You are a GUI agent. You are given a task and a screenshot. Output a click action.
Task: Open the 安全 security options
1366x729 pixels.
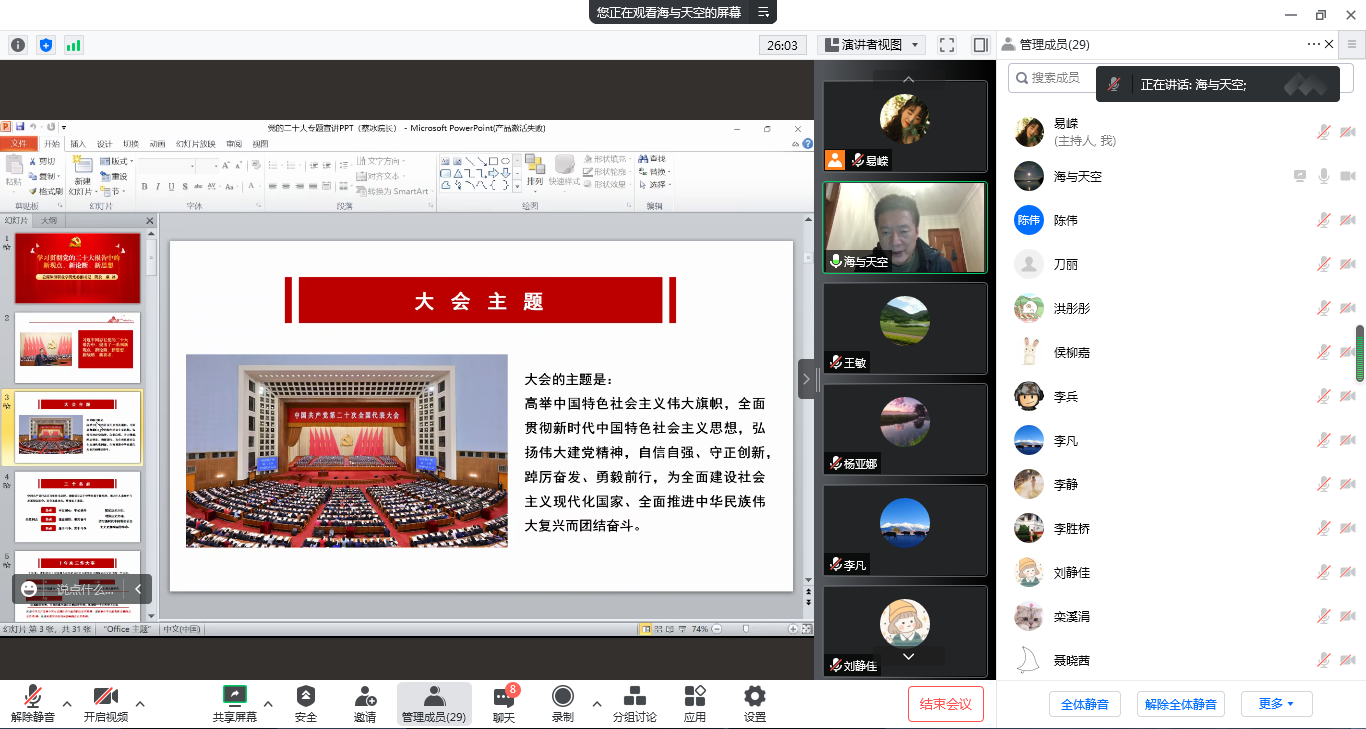(x=306, y=704)
